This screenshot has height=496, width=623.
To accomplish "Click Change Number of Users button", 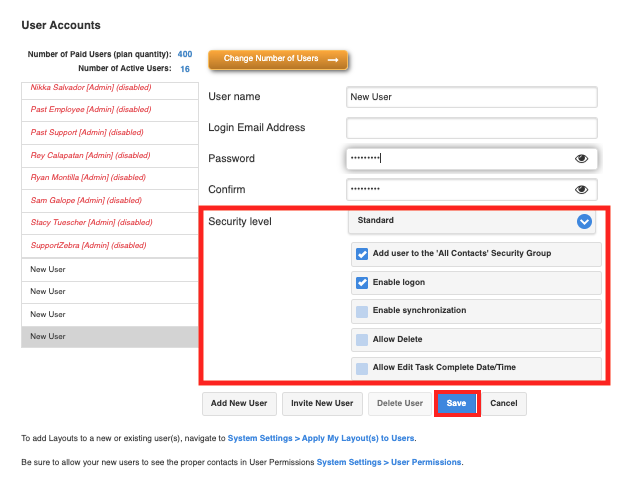I will pos(278,59).
